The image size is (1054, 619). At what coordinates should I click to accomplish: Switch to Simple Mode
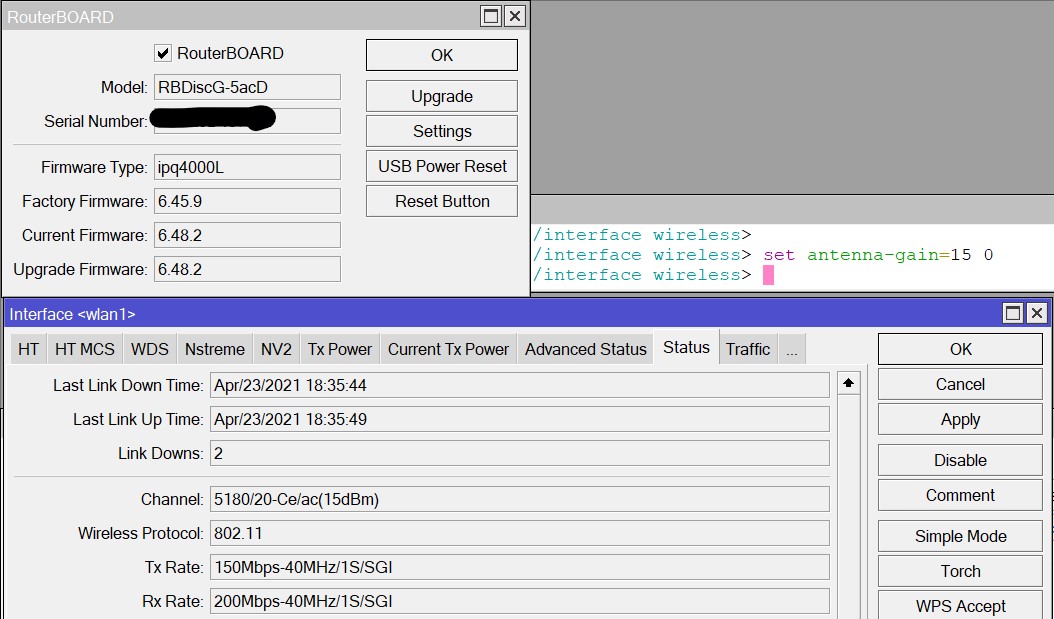coord(961,536)
